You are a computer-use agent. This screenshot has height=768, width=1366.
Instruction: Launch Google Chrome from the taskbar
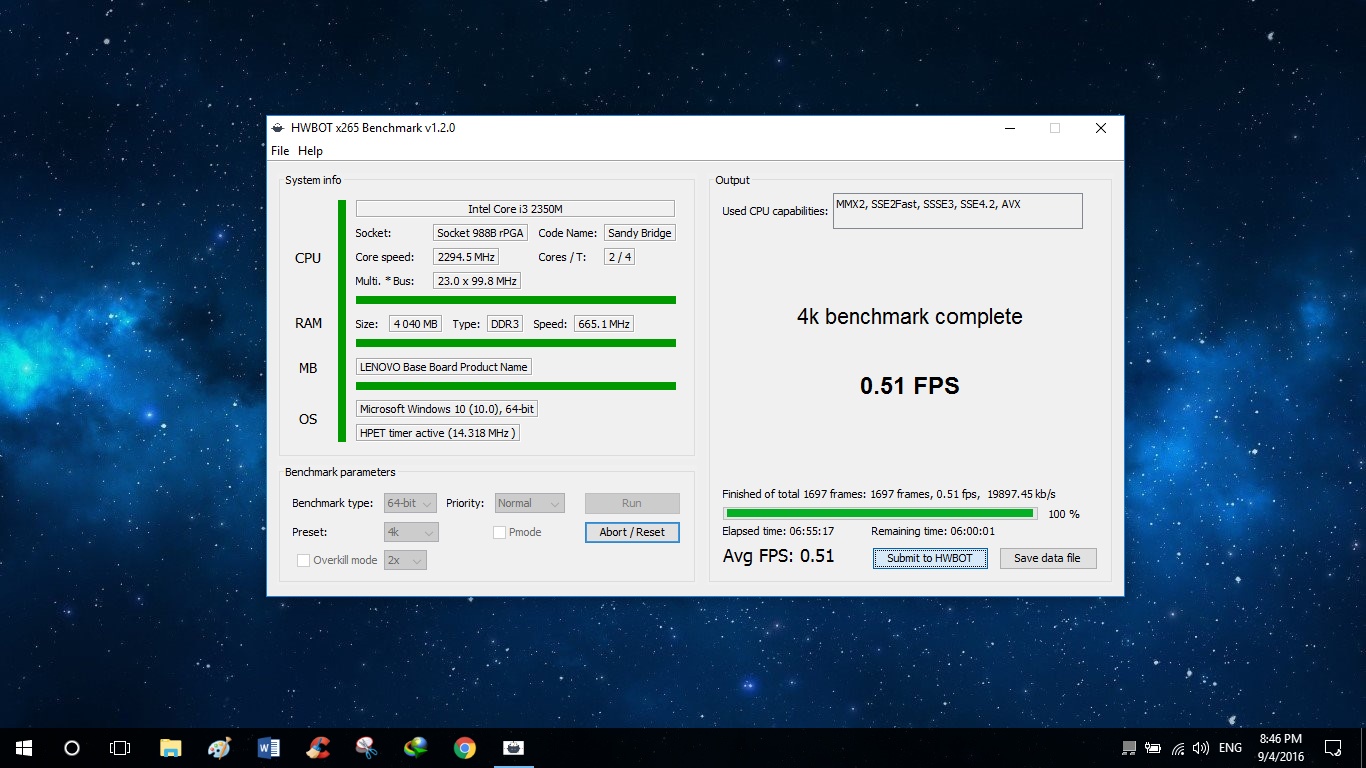pyautogui.click(x=465, y=747)
